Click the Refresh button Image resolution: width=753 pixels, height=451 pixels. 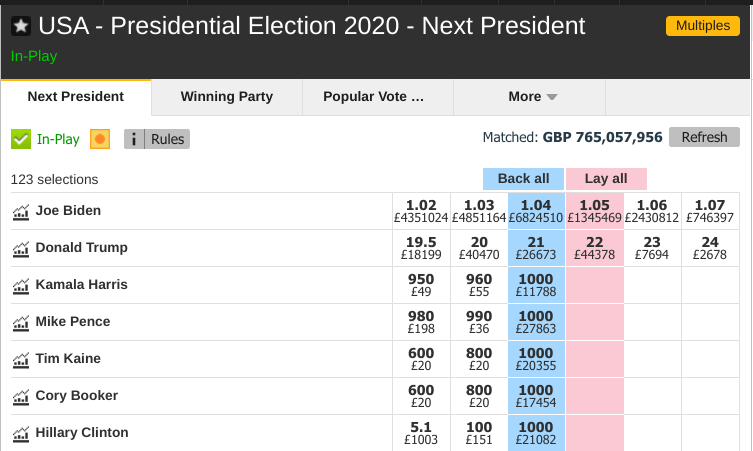click(x=704, y=137)
